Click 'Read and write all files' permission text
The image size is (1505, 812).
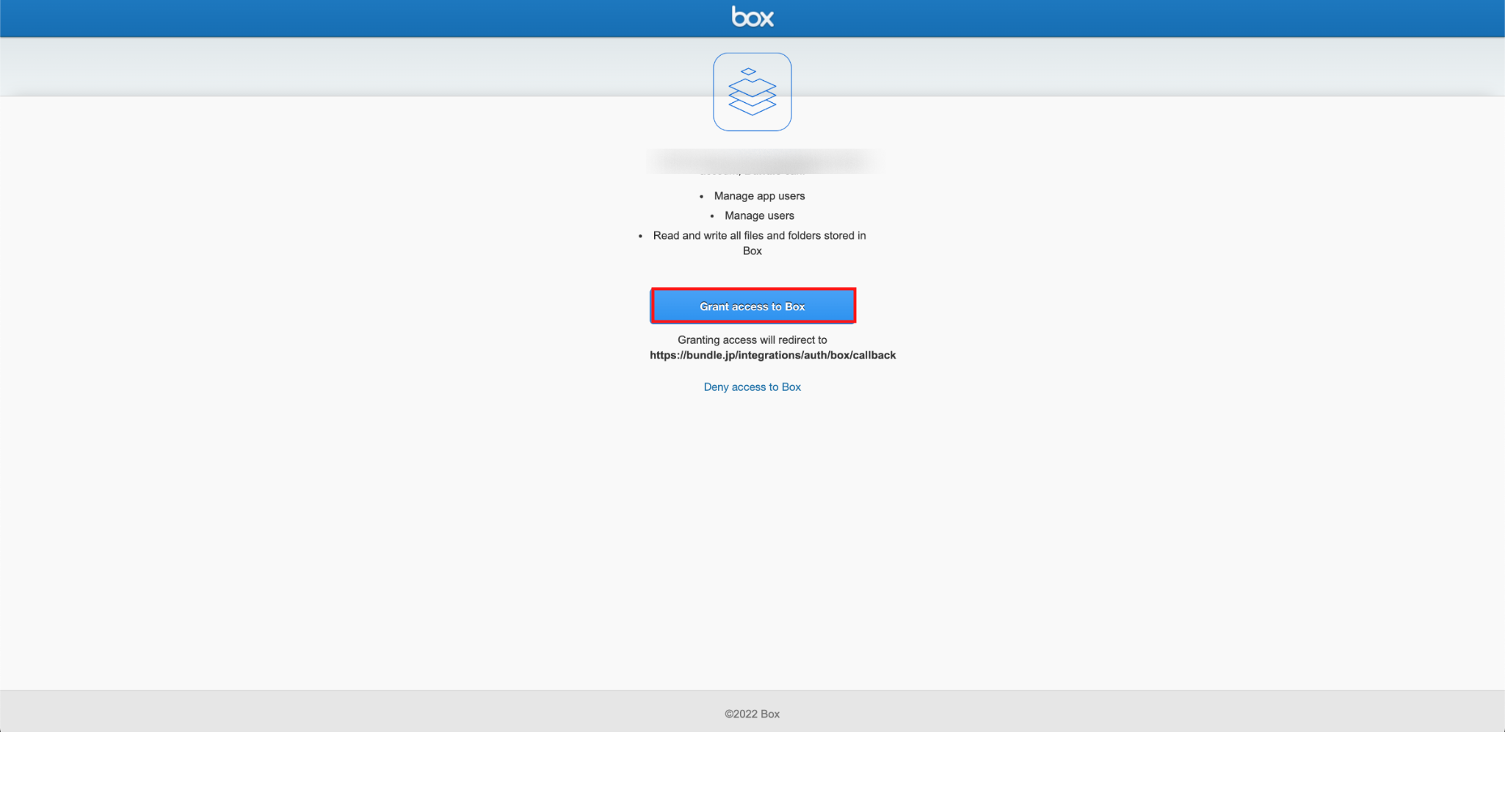tap(759, 243)
